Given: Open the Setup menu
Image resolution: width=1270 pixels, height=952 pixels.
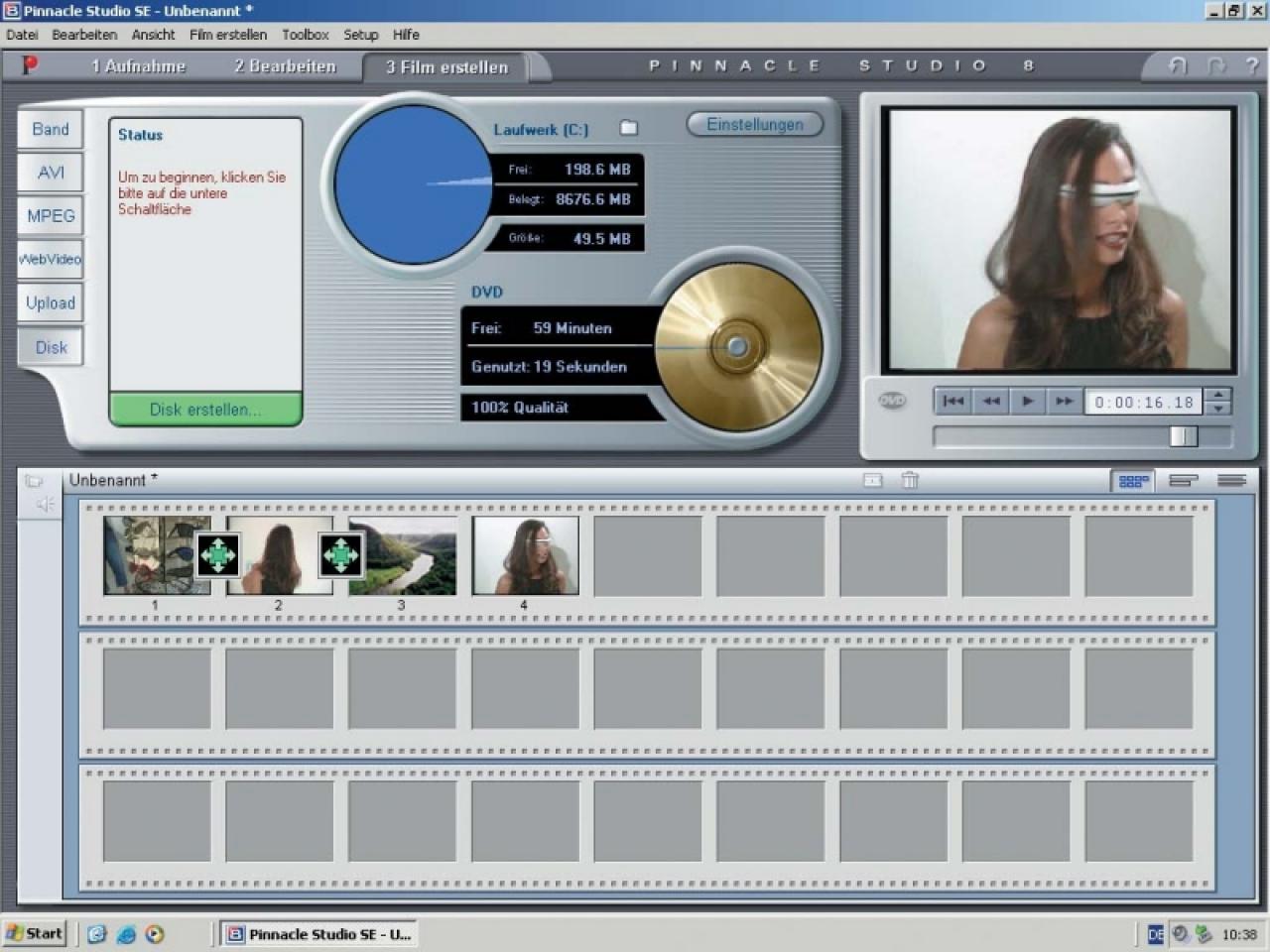Looking at the screenshot, I should coord(361,35).
